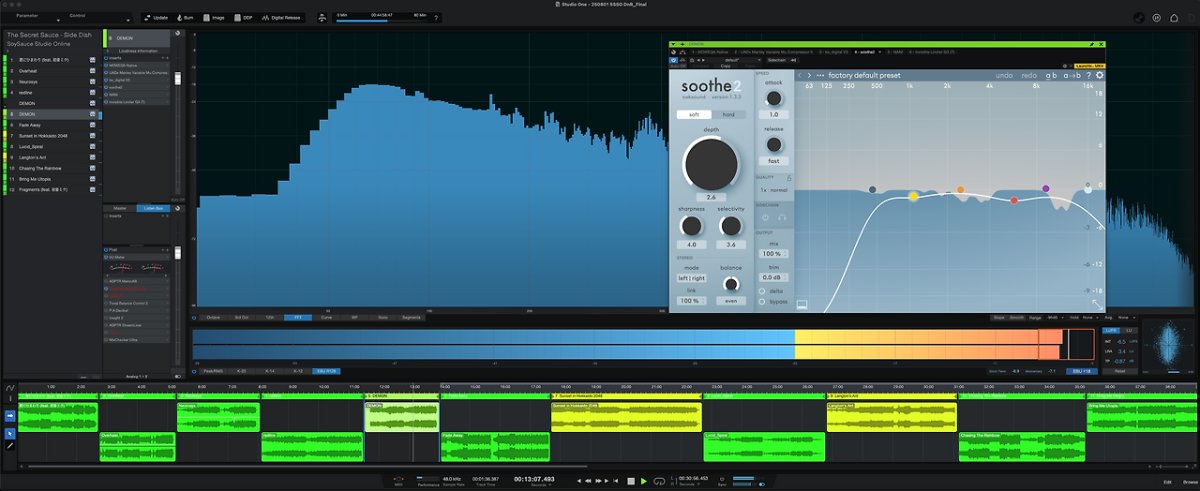Click the soothe2 sharpness knob
1200x491 pixels.
click(691, 225)
